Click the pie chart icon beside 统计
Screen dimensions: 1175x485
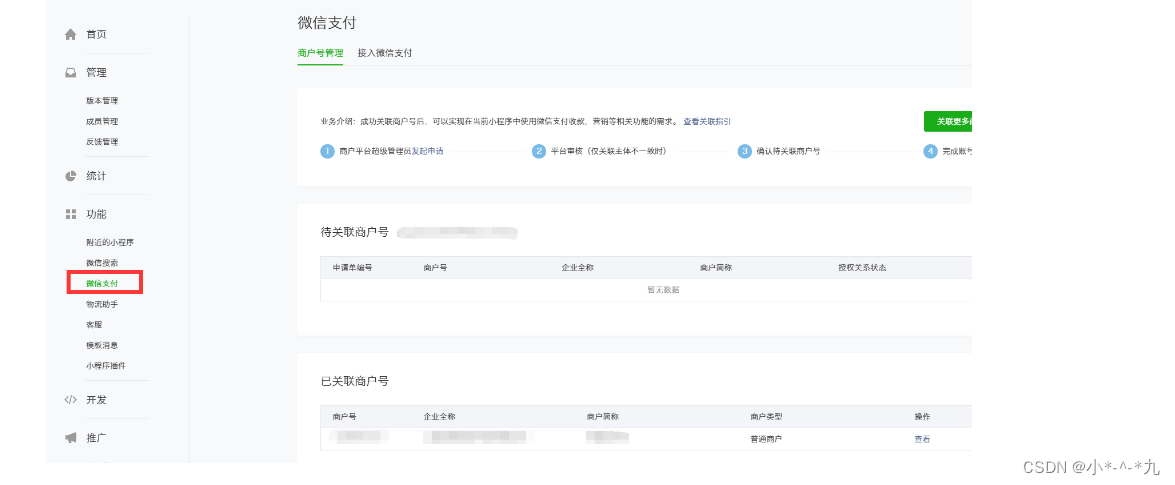point(70,176)
